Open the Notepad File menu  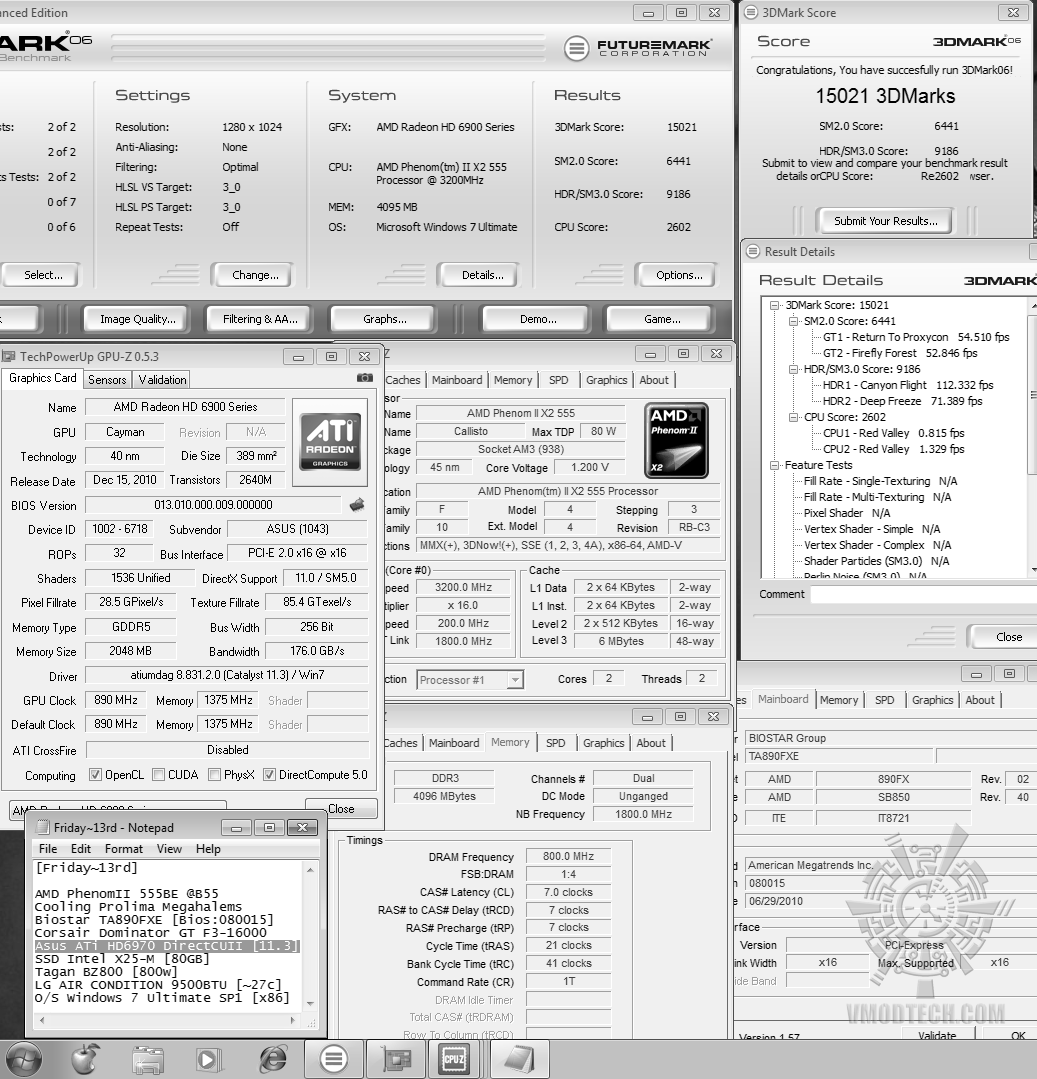coord(48,849)
